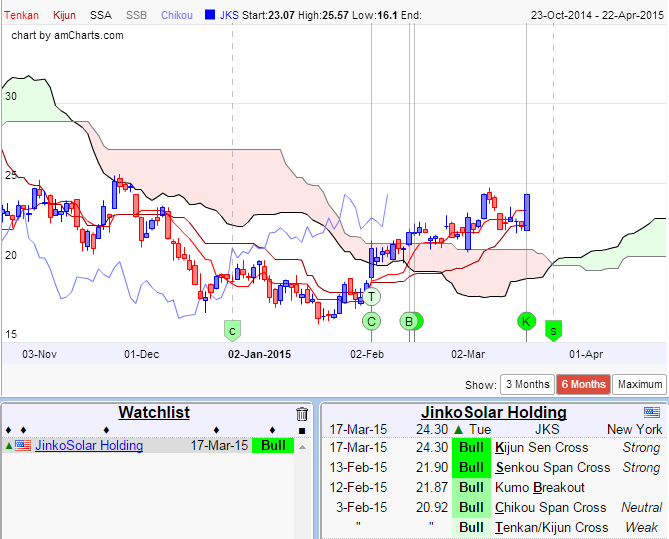Click the US flag beside watchlist JinkoSolar entry
This screenshot has width=669, height=539.
click(x=23, y=446)
